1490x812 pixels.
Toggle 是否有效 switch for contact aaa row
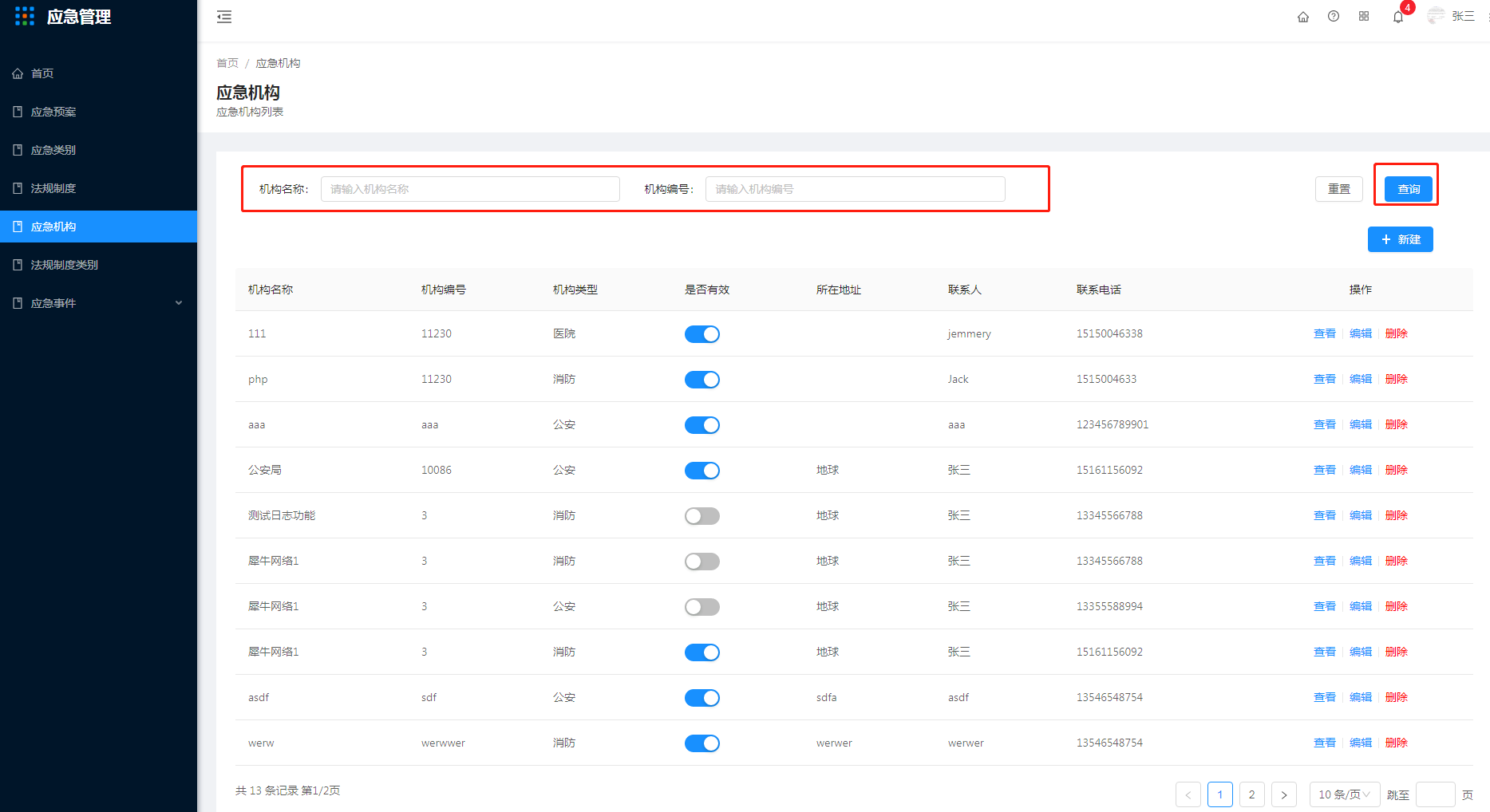pos(702,425)
